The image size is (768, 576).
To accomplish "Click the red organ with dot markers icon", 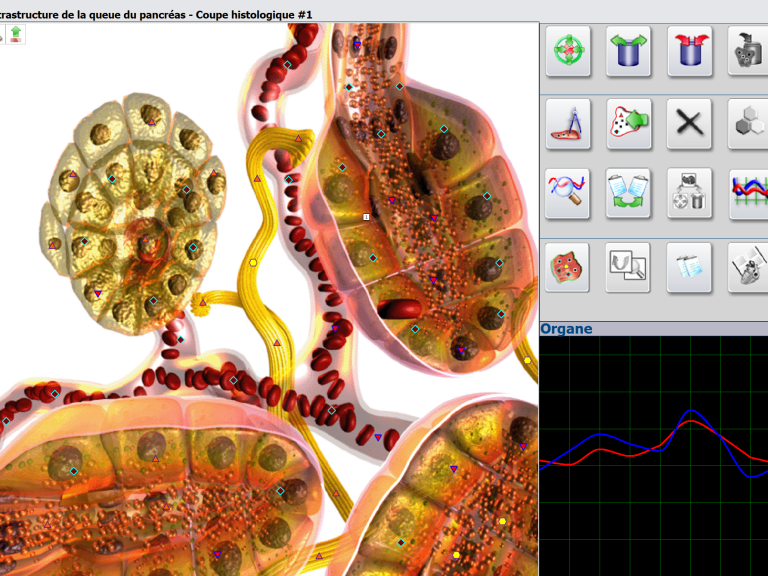I will pos(567,267).
